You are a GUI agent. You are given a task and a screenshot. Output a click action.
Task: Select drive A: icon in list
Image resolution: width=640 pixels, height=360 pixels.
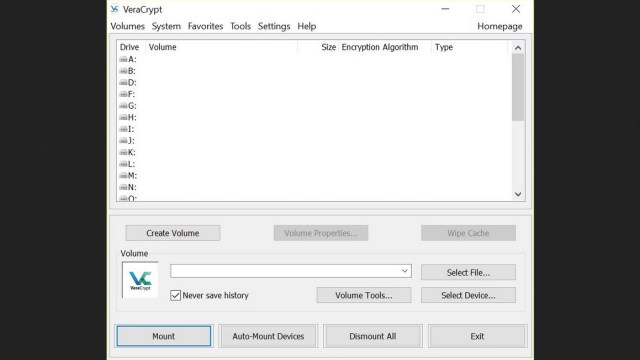123,59
